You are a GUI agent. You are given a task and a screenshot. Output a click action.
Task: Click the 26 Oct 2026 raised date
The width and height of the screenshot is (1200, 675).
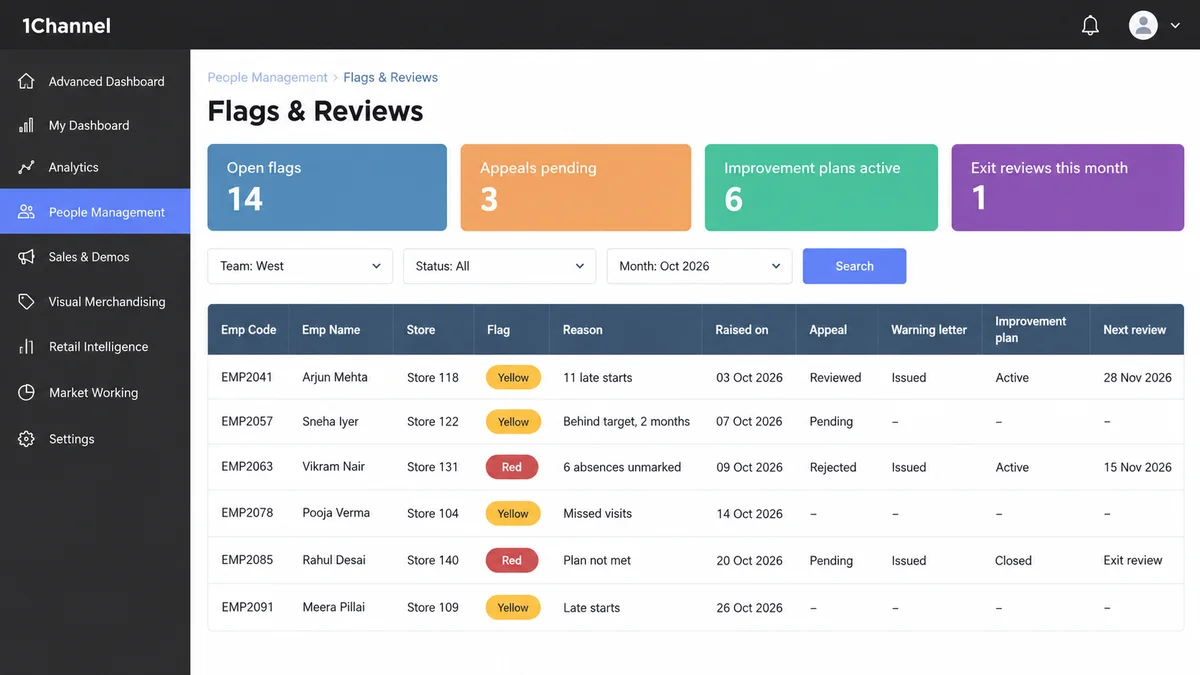pos(749,607)
